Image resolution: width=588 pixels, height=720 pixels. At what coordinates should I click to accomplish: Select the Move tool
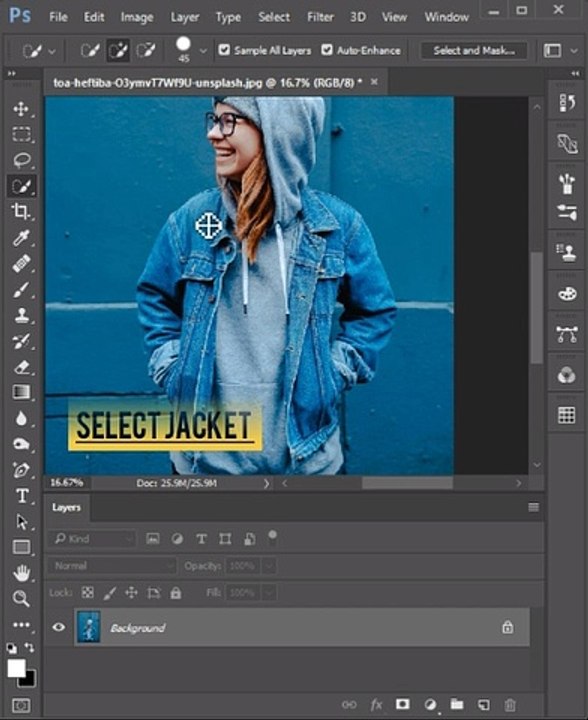click(21, 109)
